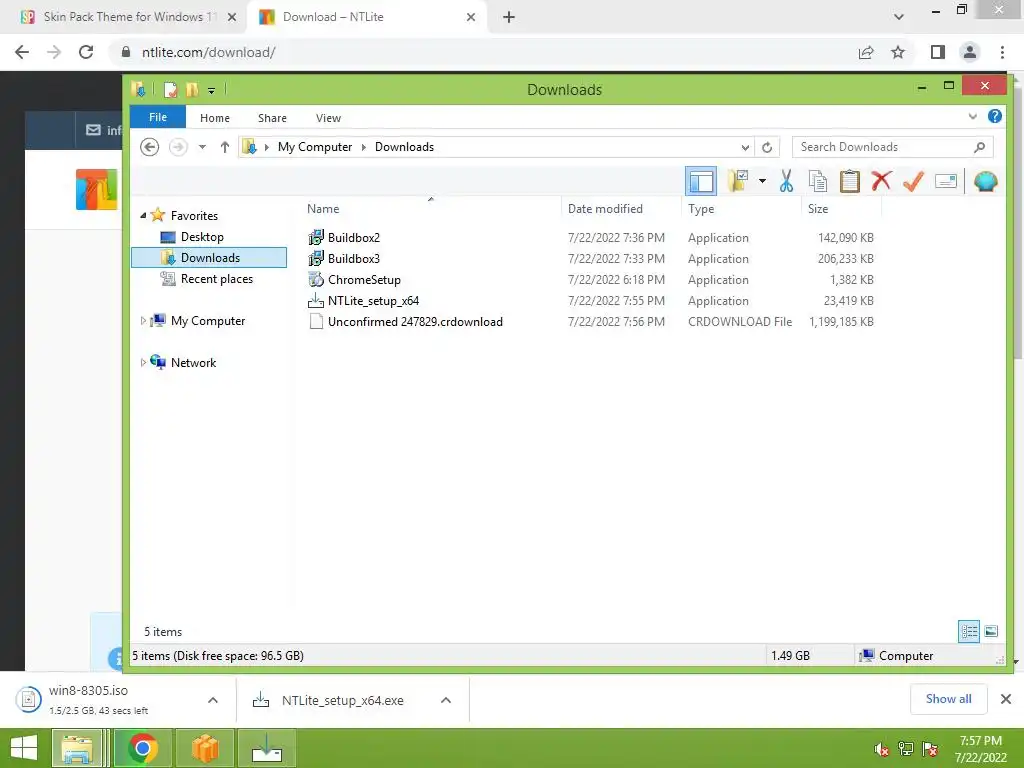Select Desktop in navigation pane
Image resolution: width=1024 pixels, height=768 pixels.
(202, 236)
